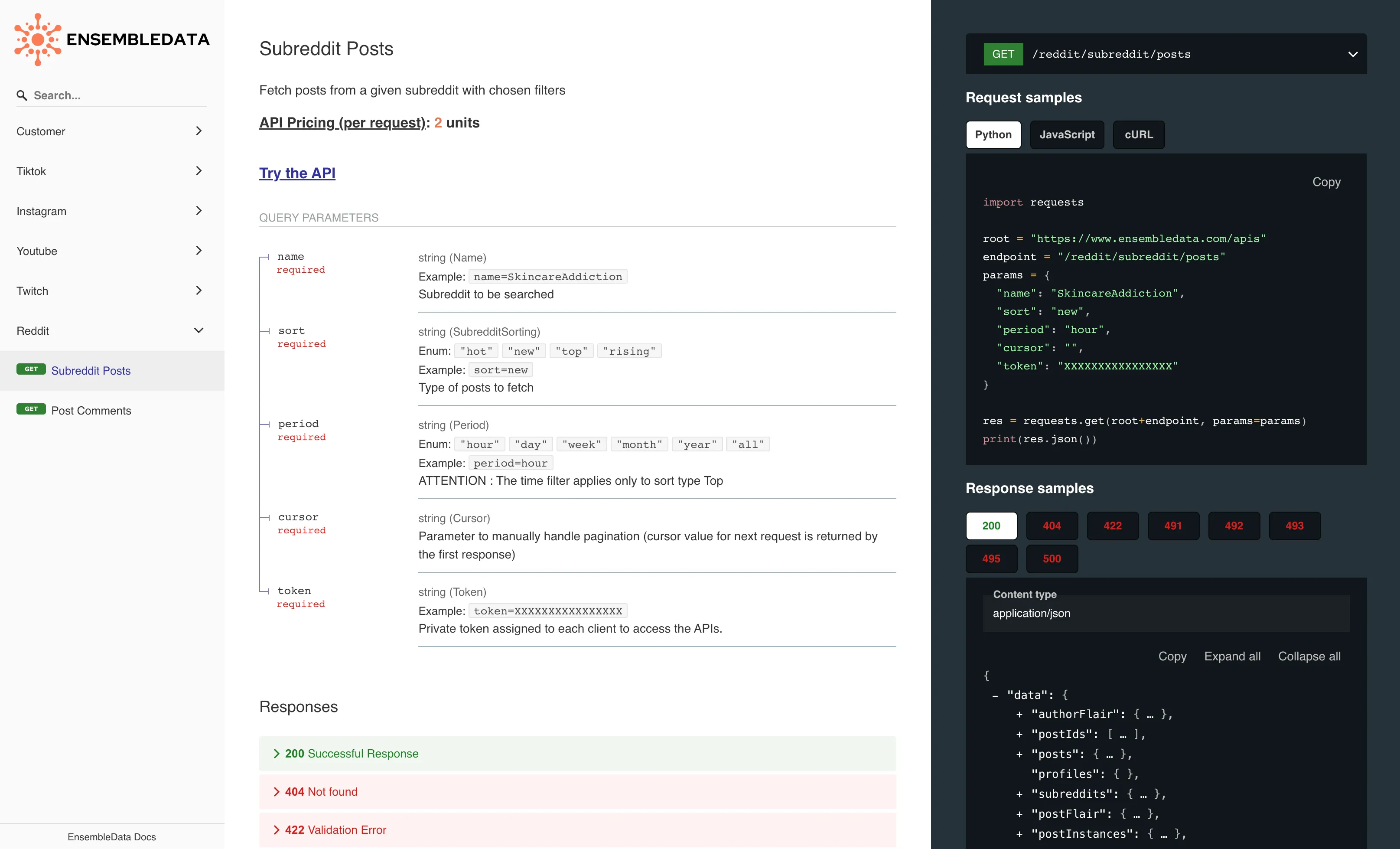This screenshot has width=1400, height=849.
Task: Expand the "postInstances" JSON node
Action: [1019, 834]
